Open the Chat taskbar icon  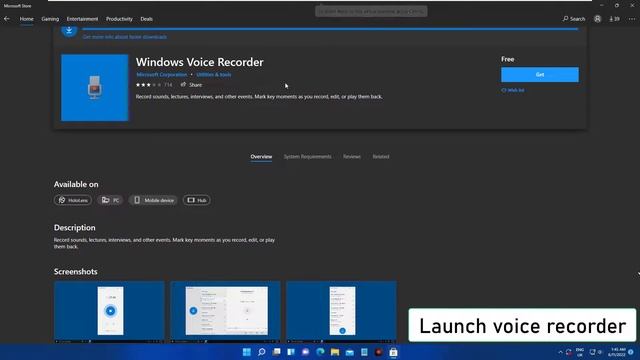(305, 352)
